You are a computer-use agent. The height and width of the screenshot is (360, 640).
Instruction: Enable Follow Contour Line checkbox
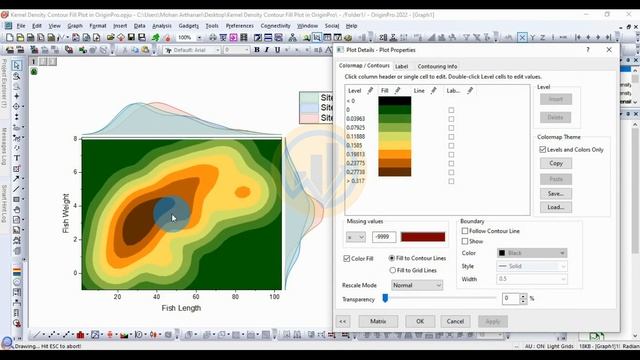[464, 231]
